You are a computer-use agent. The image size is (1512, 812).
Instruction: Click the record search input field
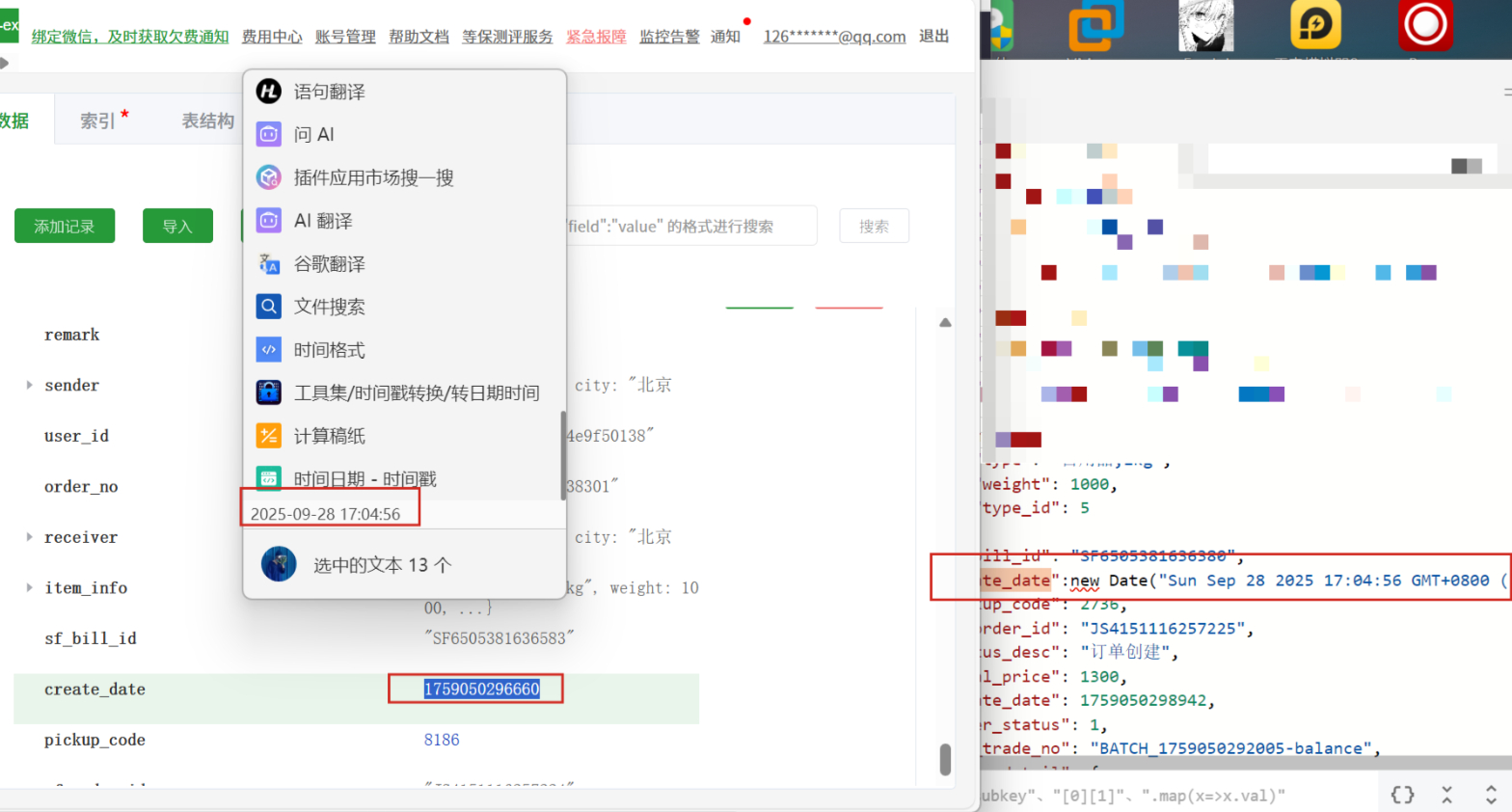point(691,226)
